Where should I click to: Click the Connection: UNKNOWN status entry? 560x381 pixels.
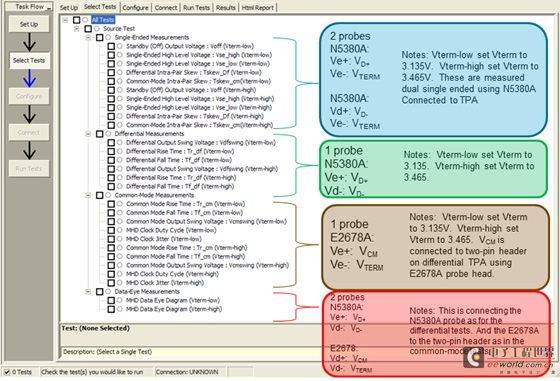pyautogui.click(x=187, y=372)
